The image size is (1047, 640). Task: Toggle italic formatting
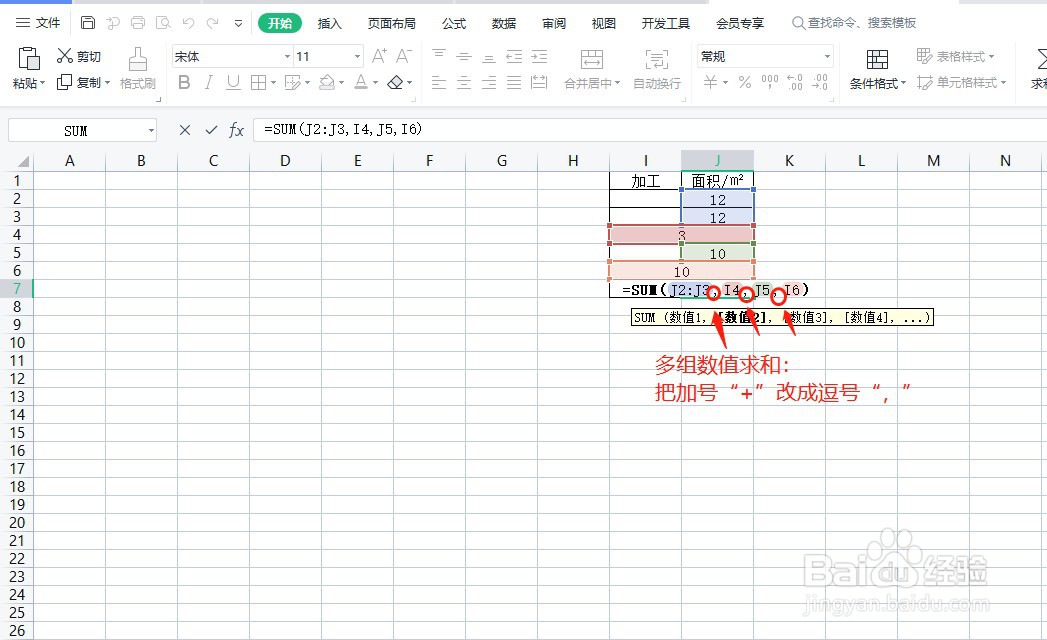(x=209, y=83)
